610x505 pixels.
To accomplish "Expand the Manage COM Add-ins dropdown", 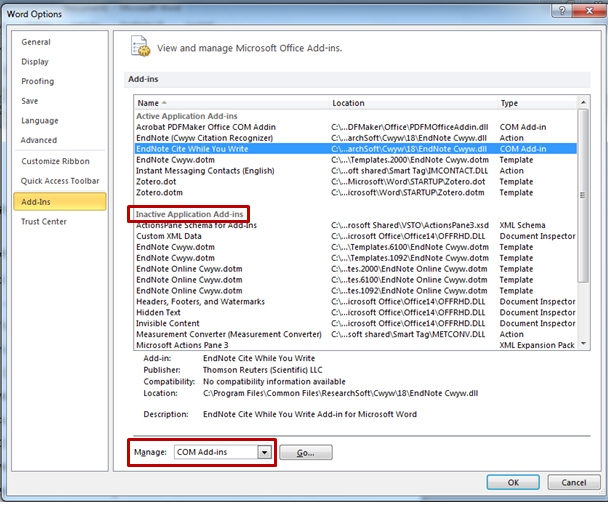I will pos(265,452).
